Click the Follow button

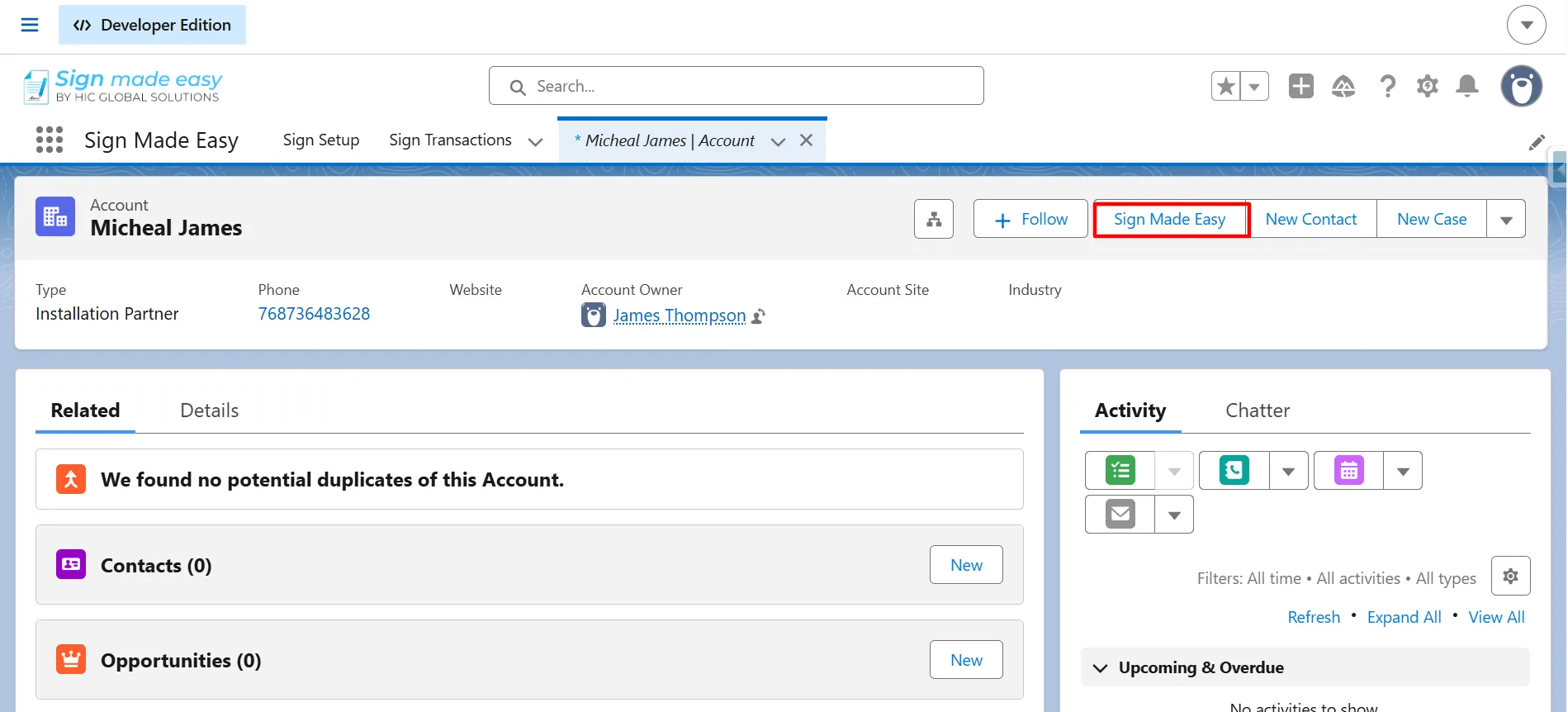(x=1030, y=219)
